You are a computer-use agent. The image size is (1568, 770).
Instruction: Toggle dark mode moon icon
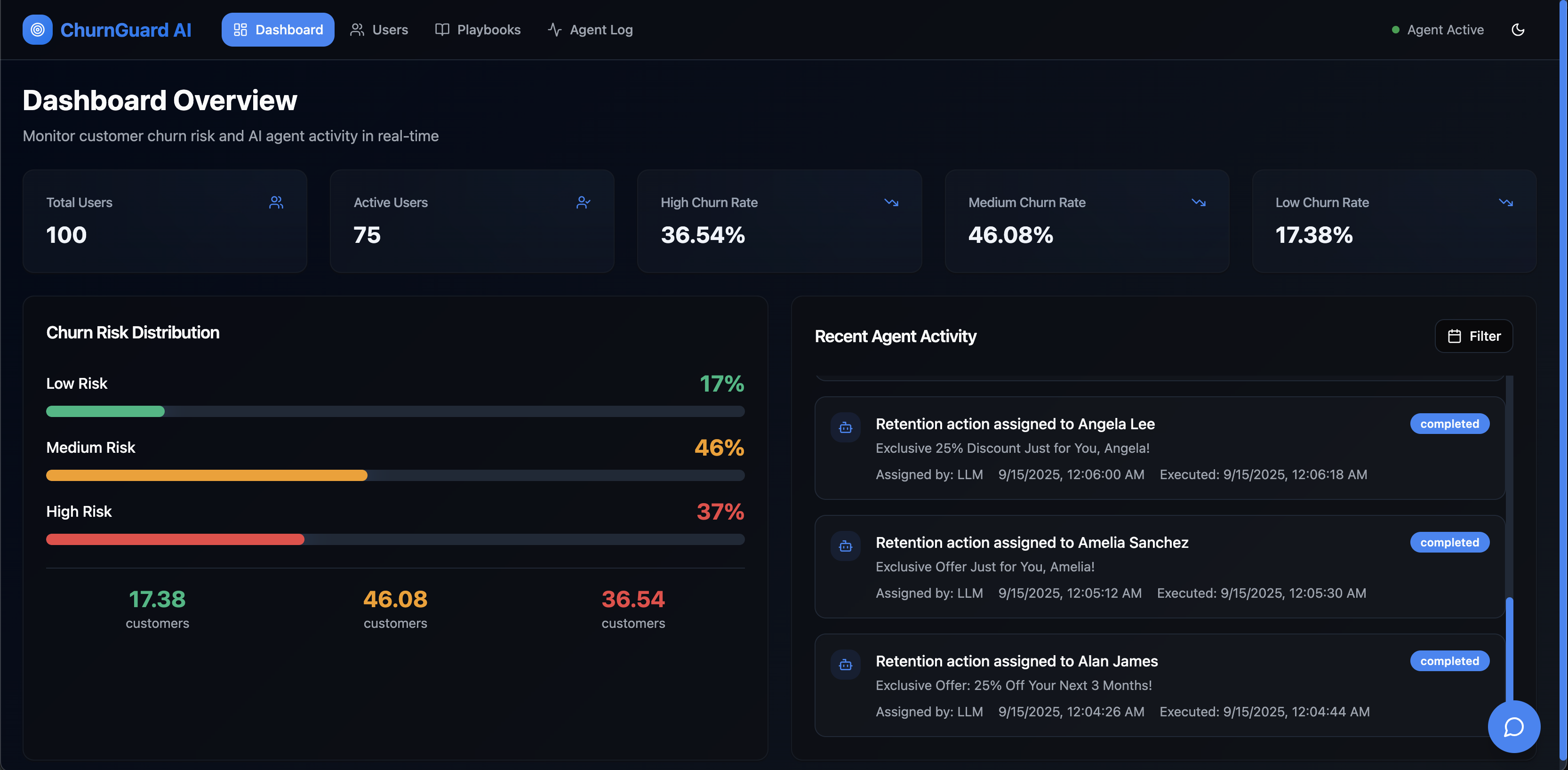[1518, 29]
